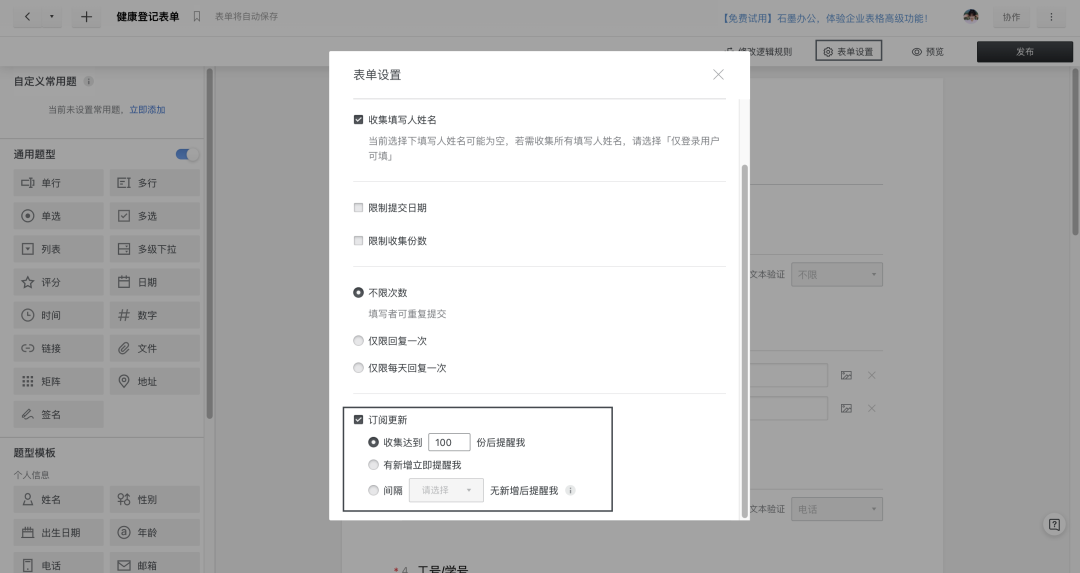Enable 限制收集份数 checkbox

(x=358, y=240)
